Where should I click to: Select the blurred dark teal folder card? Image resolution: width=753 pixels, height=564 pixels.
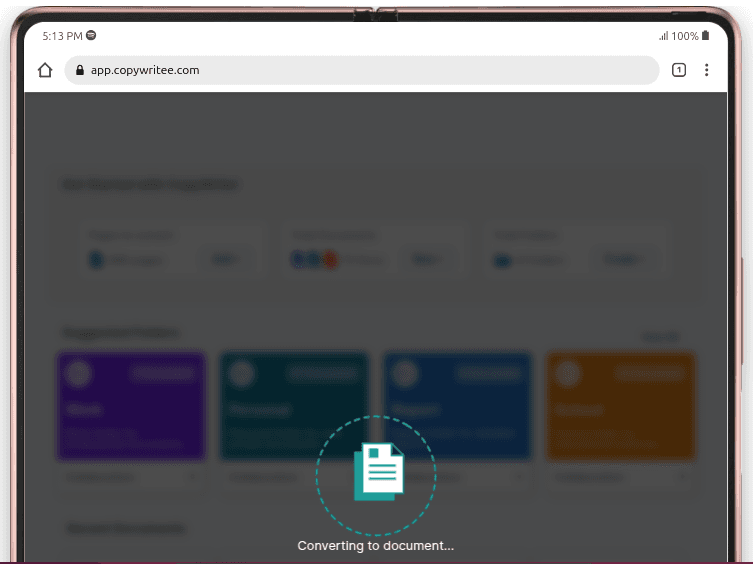pyautogui.click(x=294, y=406)
